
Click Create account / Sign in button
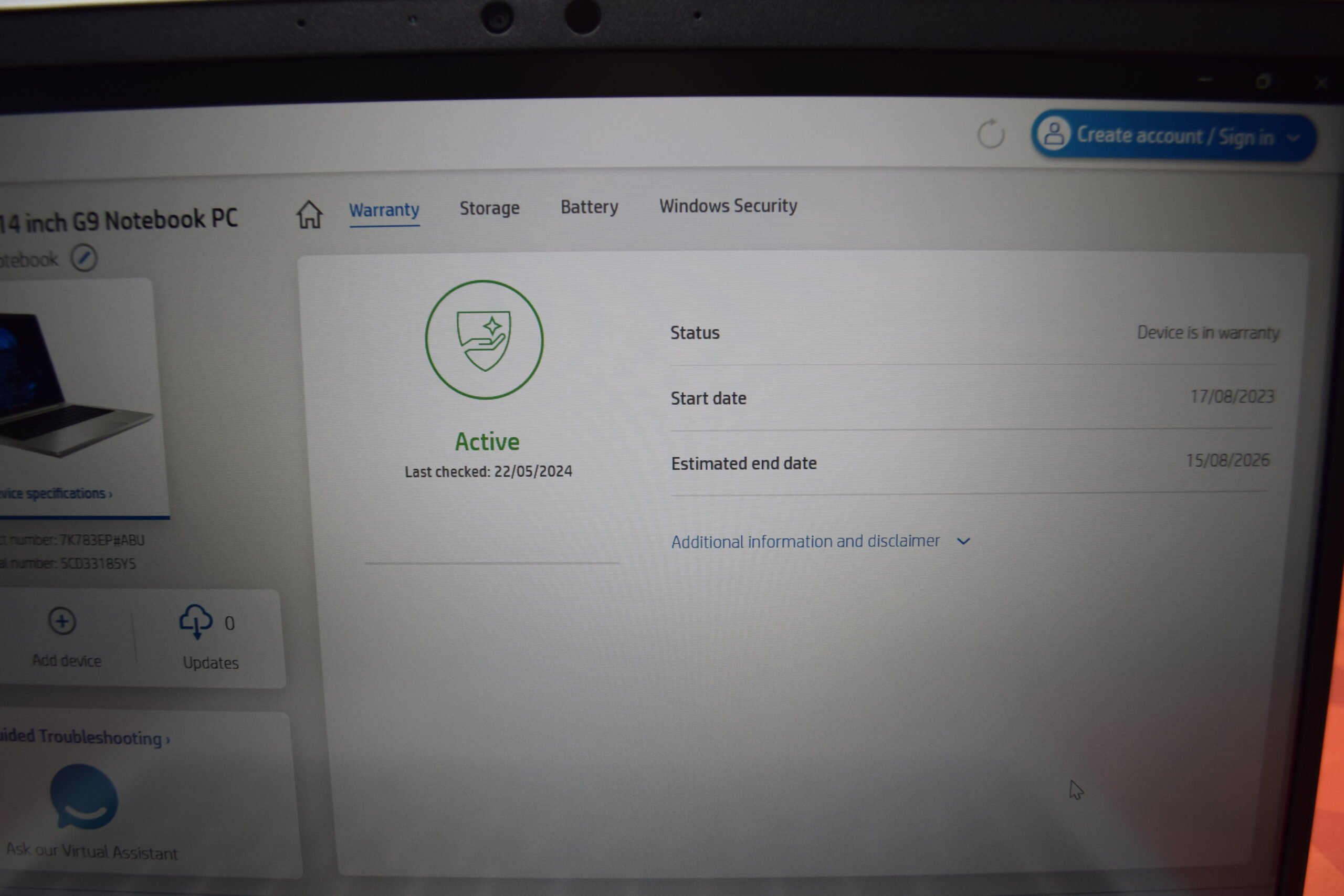(1174, 136)
